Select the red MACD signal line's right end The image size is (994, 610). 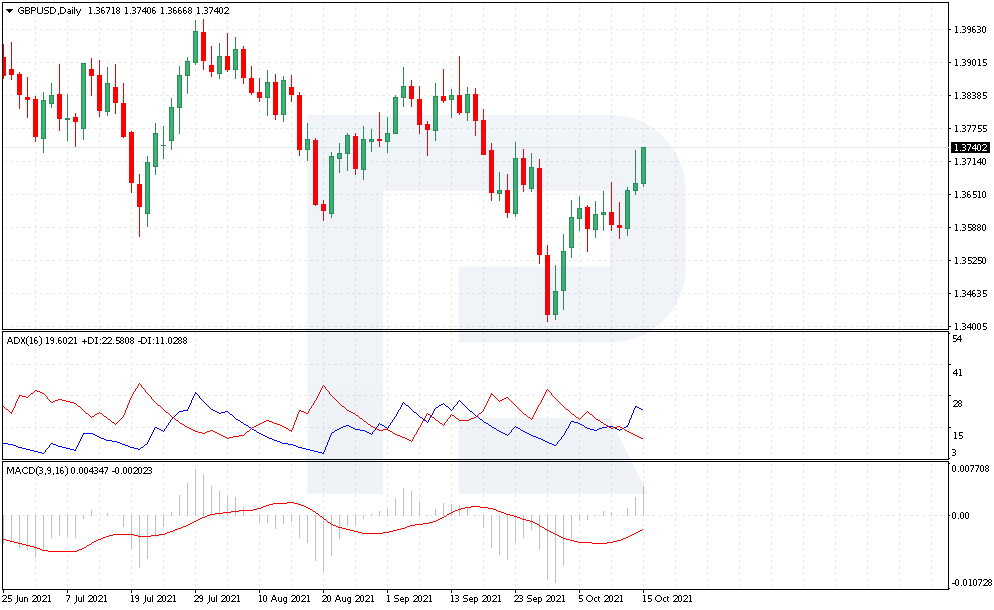[640, 530]
